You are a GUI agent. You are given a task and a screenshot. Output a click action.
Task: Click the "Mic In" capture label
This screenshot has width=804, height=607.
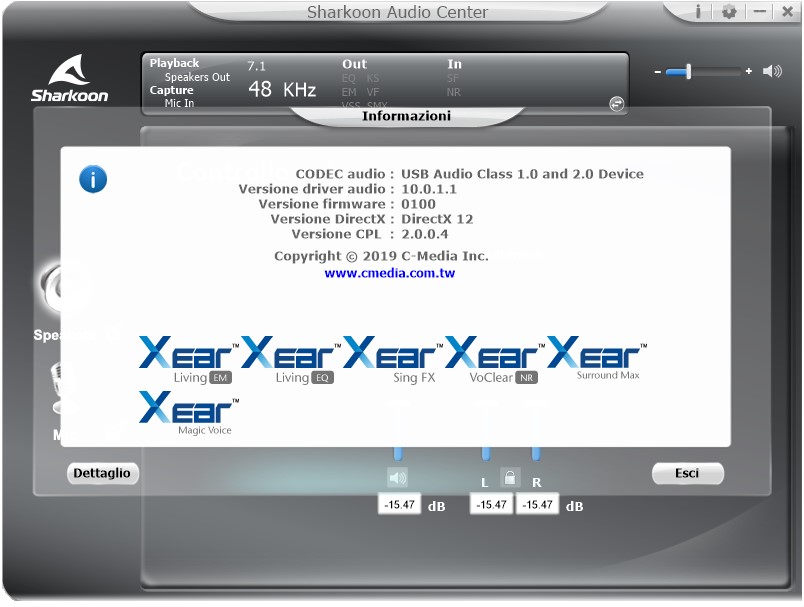click(179, 103)
